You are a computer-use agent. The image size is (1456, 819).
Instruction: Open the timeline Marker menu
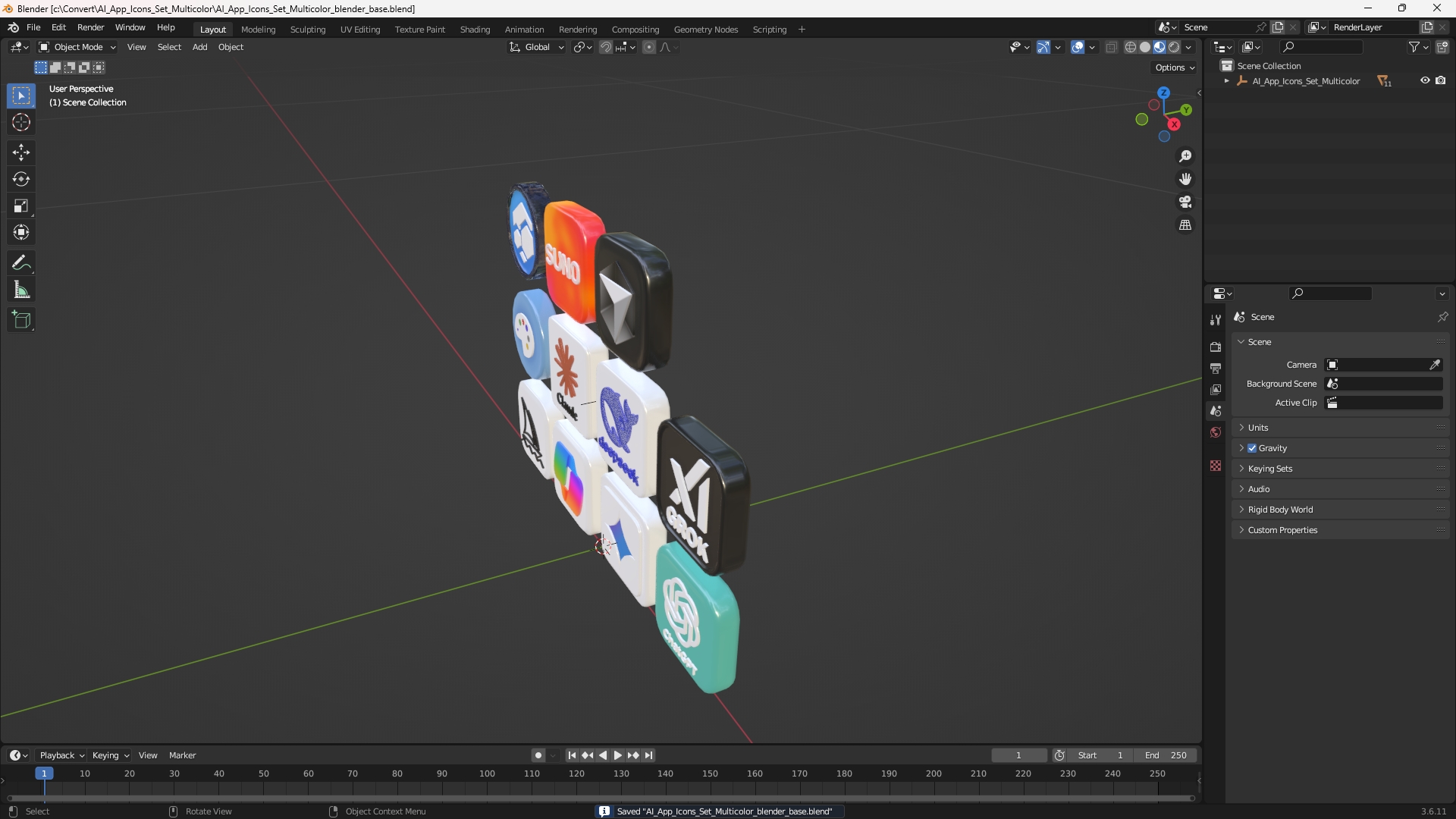(182, 755)
